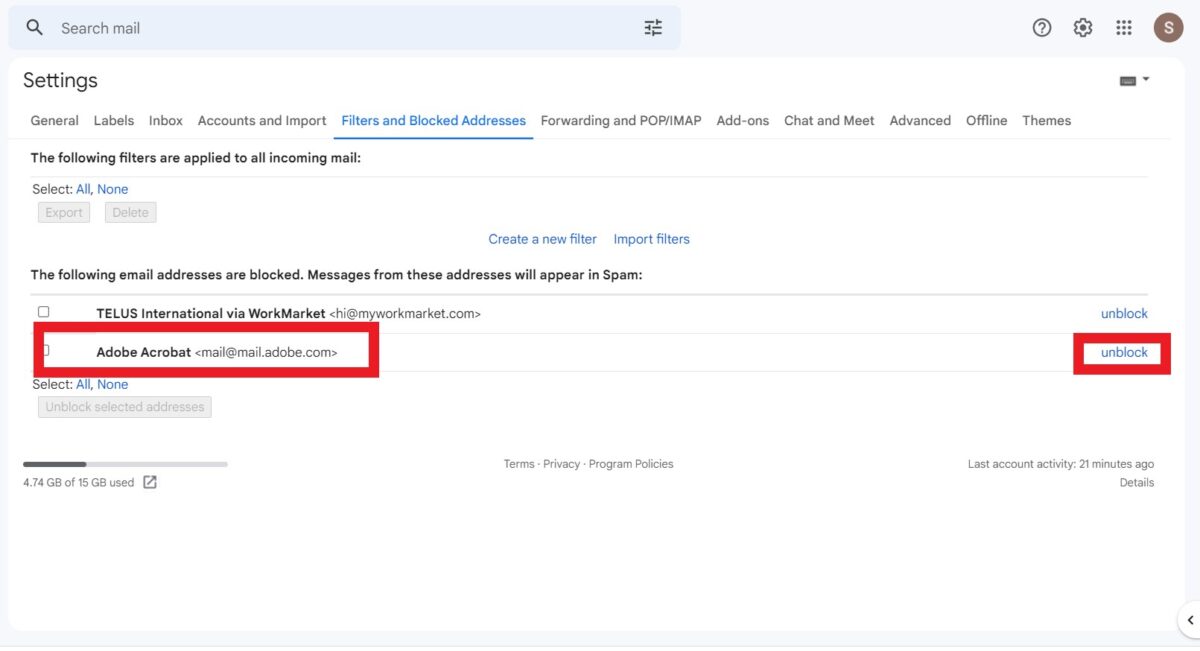Click the Delete button

(131, 212)
